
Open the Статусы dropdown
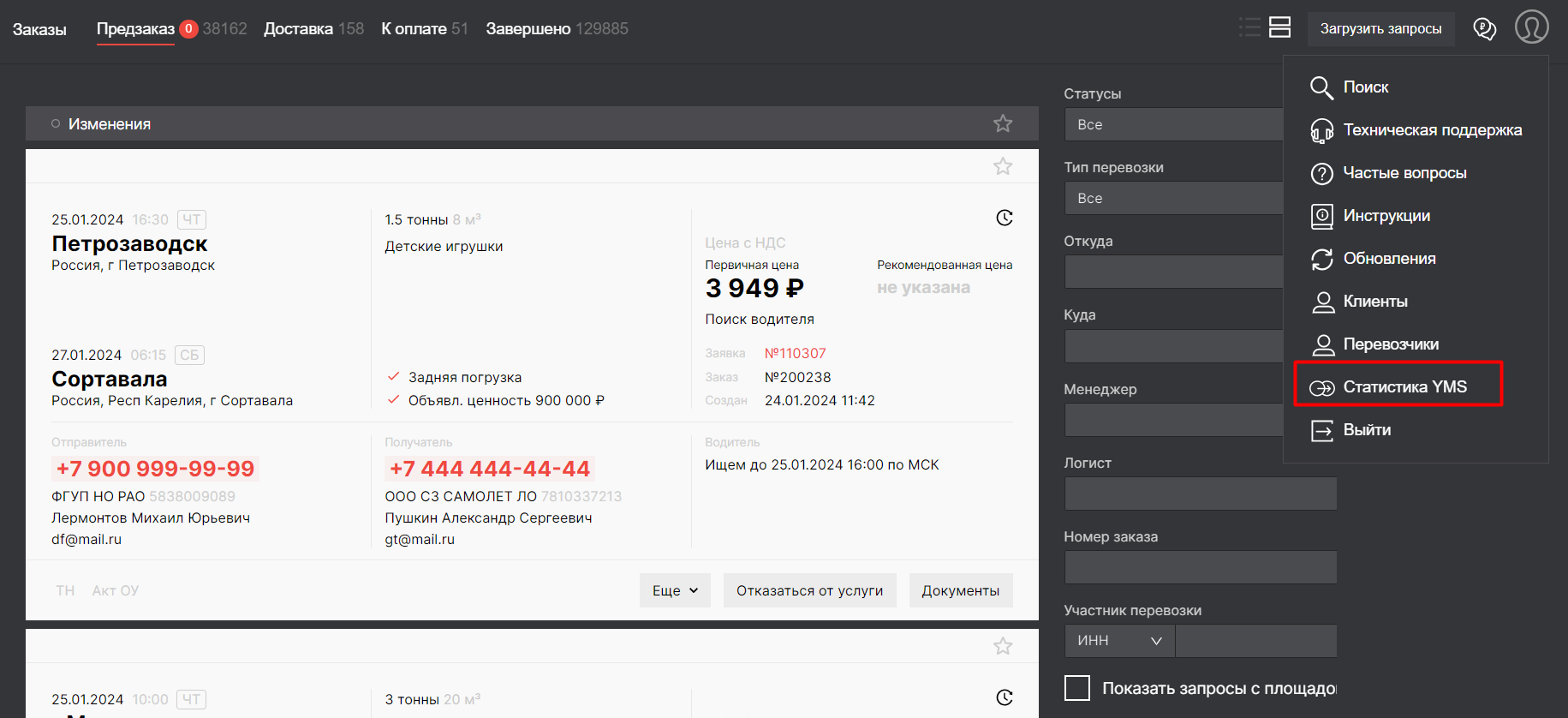click(x=1173, y=124)
